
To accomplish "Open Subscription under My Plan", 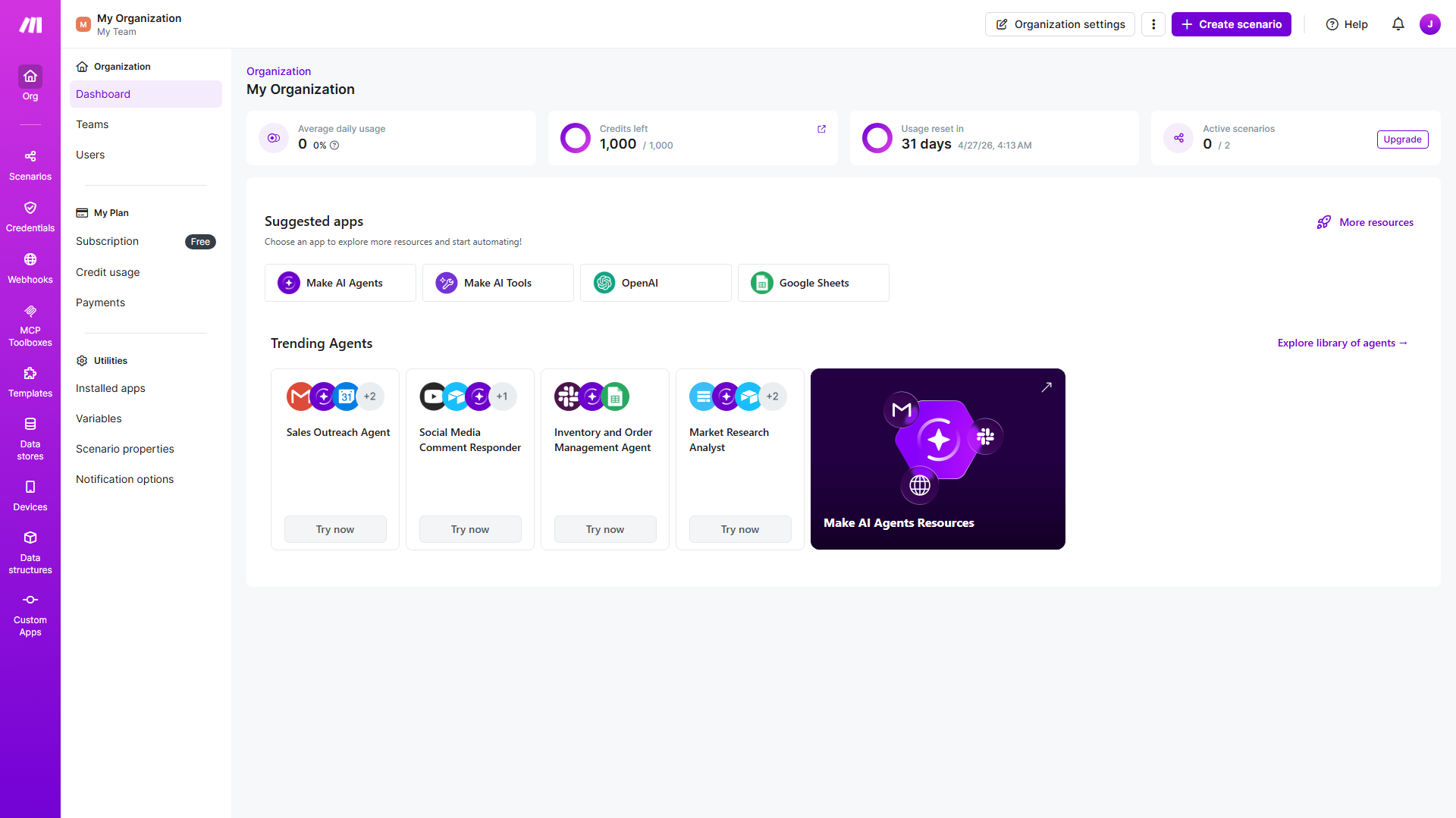I will tap(146, 242).
